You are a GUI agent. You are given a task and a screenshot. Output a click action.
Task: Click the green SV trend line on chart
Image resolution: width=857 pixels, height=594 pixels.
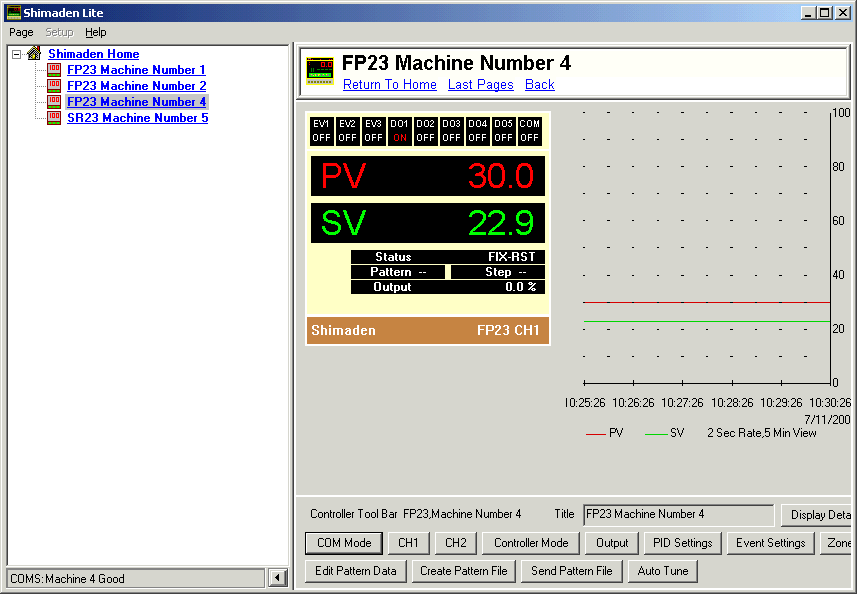706,321
